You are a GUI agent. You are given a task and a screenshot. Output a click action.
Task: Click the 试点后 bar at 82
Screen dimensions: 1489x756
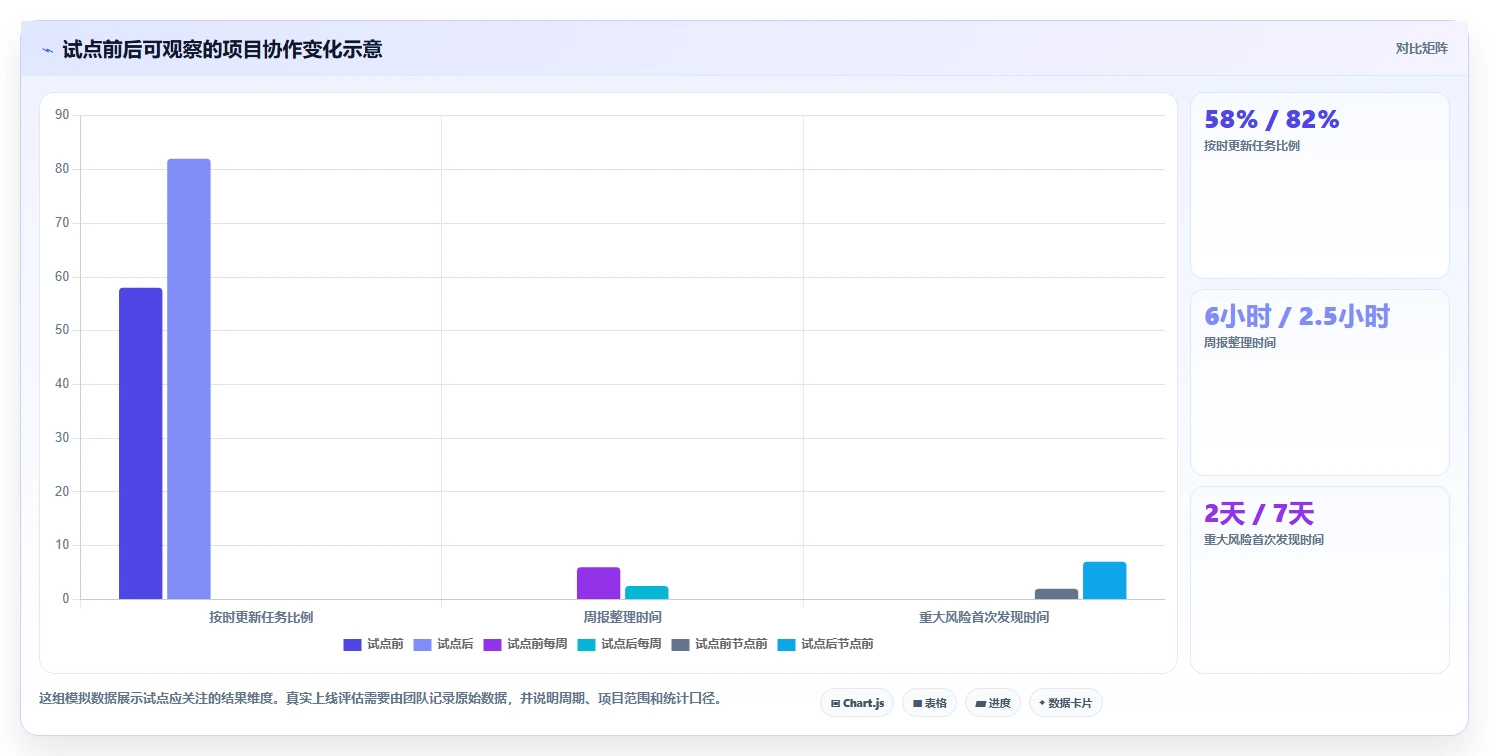(188, 379)
